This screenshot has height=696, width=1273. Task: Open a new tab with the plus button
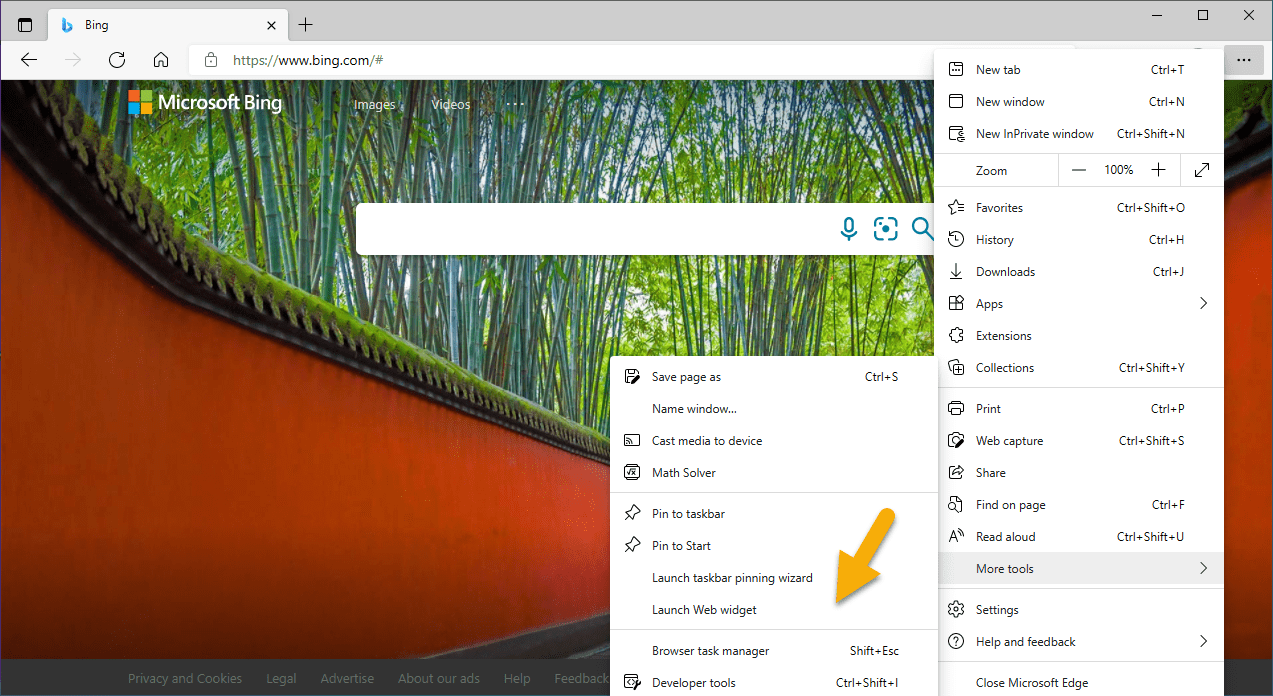[x=306, y=24]
